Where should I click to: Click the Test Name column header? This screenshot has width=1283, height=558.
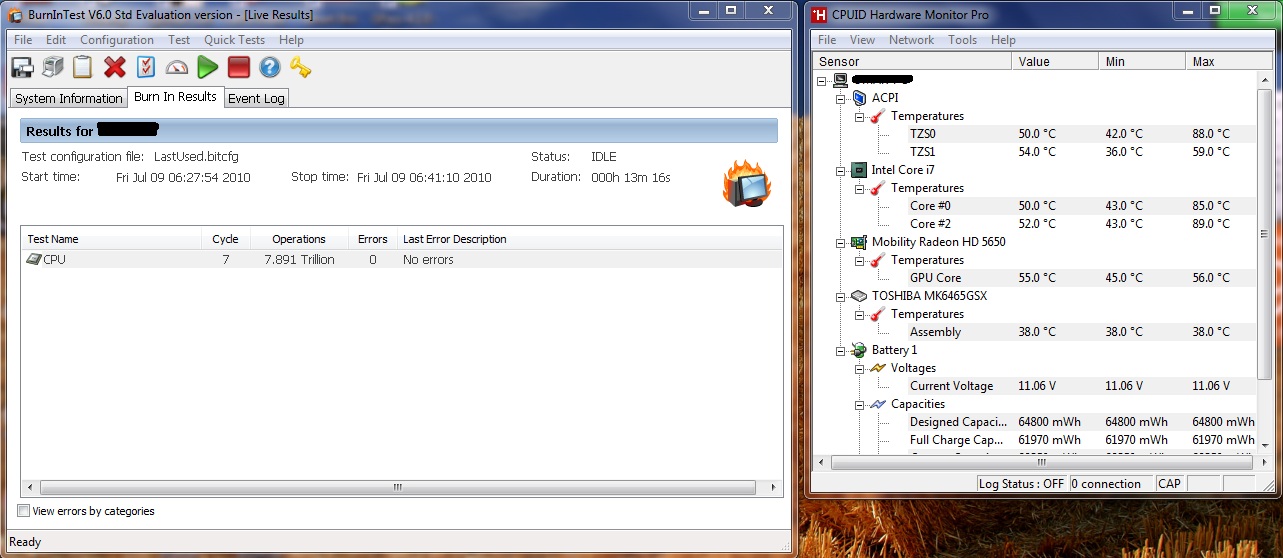[x=111, y=239]
